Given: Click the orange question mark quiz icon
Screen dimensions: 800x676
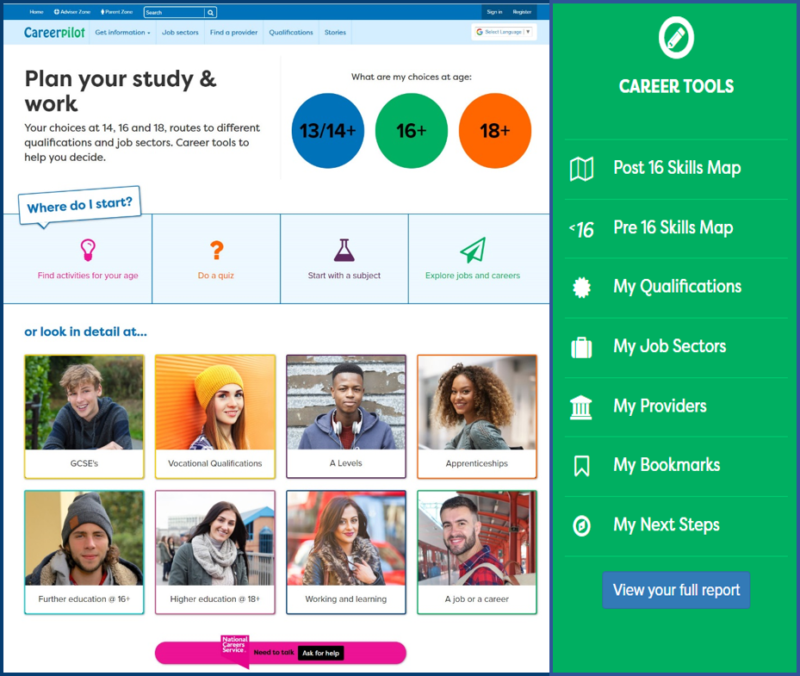Looking at the screenshot, I should (x=216, y=249).
